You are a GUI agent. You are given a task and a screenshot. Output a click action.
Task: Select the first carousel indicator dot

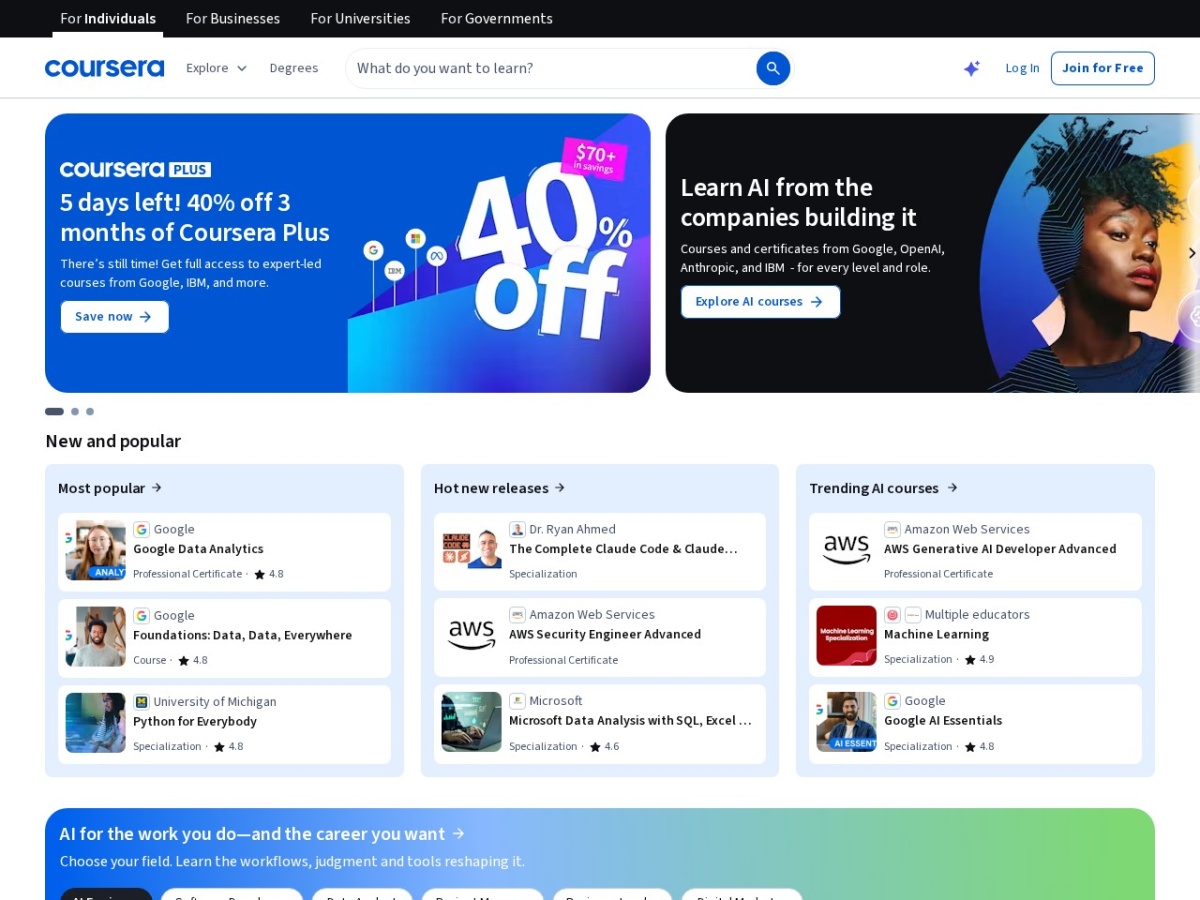[x=54, y=411]
